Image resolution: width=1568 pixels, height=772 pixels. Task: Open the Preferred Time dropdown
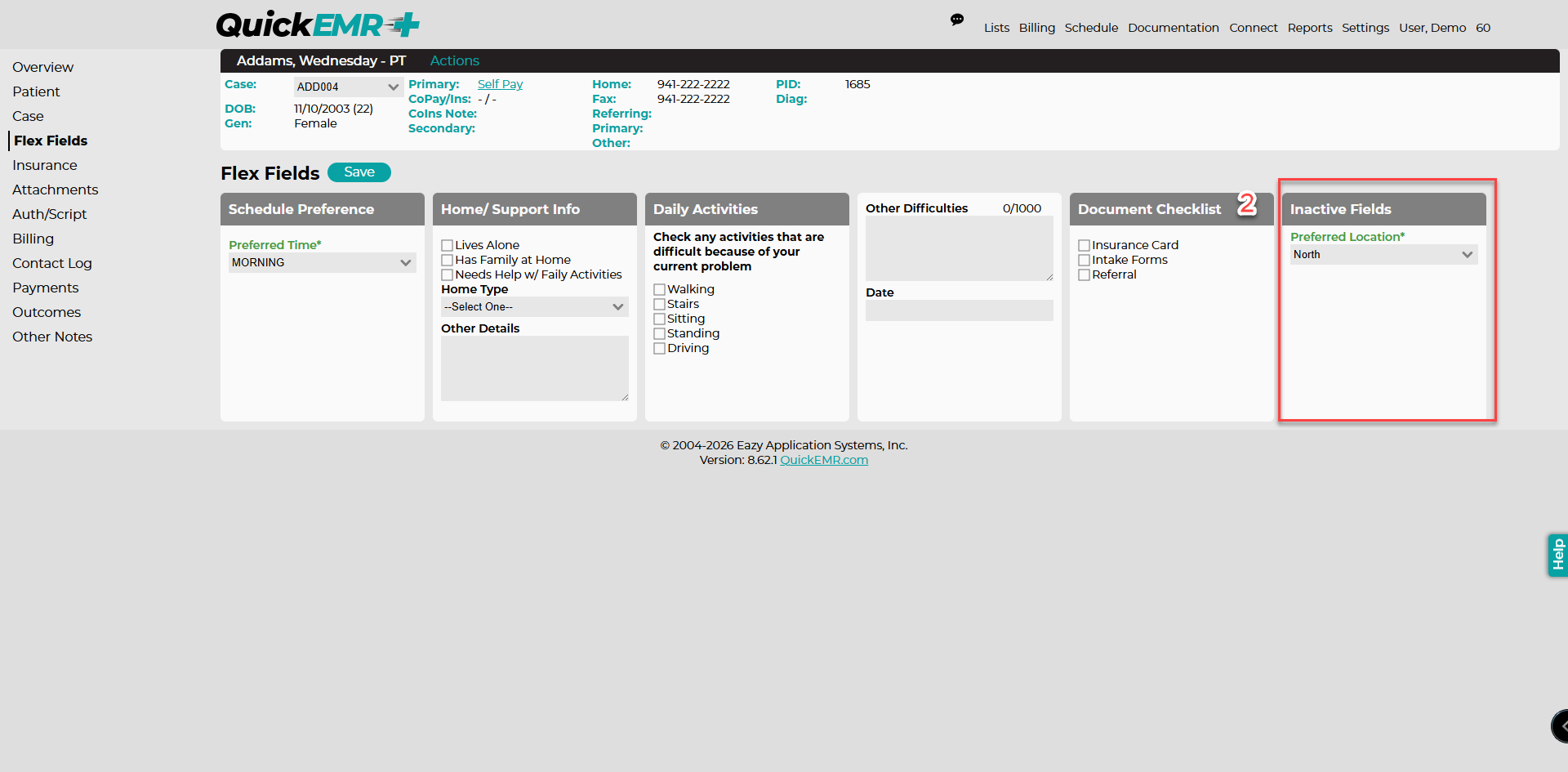[x=323, y=262]
